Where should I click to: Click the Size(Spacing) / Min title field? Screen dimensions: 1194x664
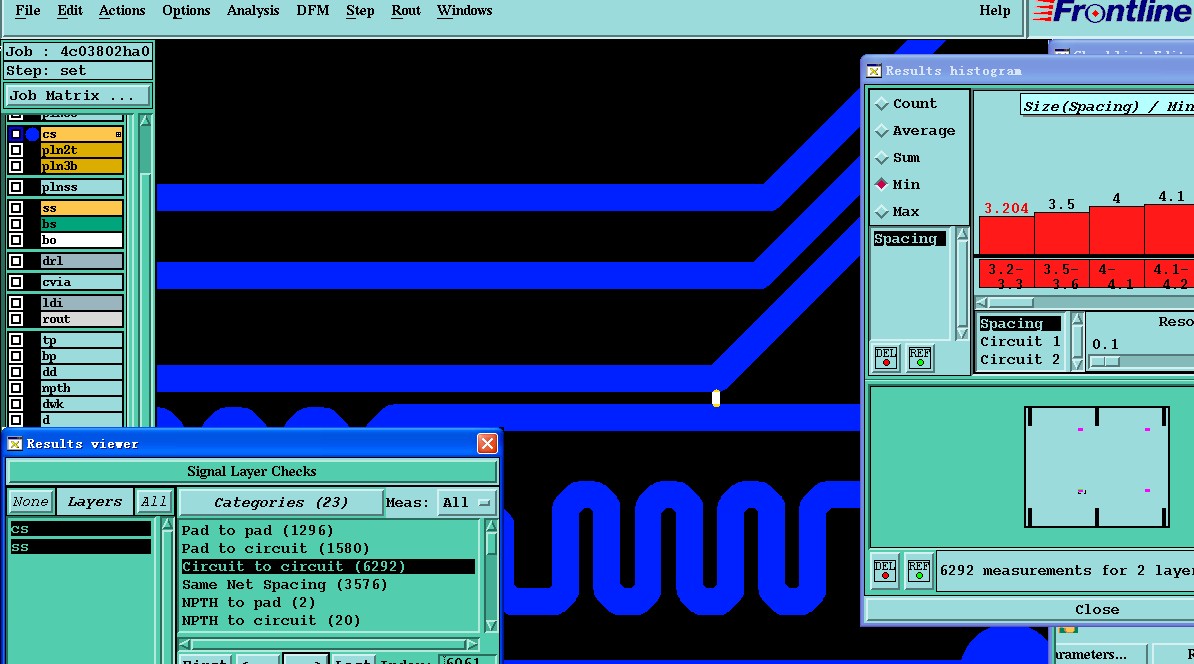click(x=1107, y=106)
